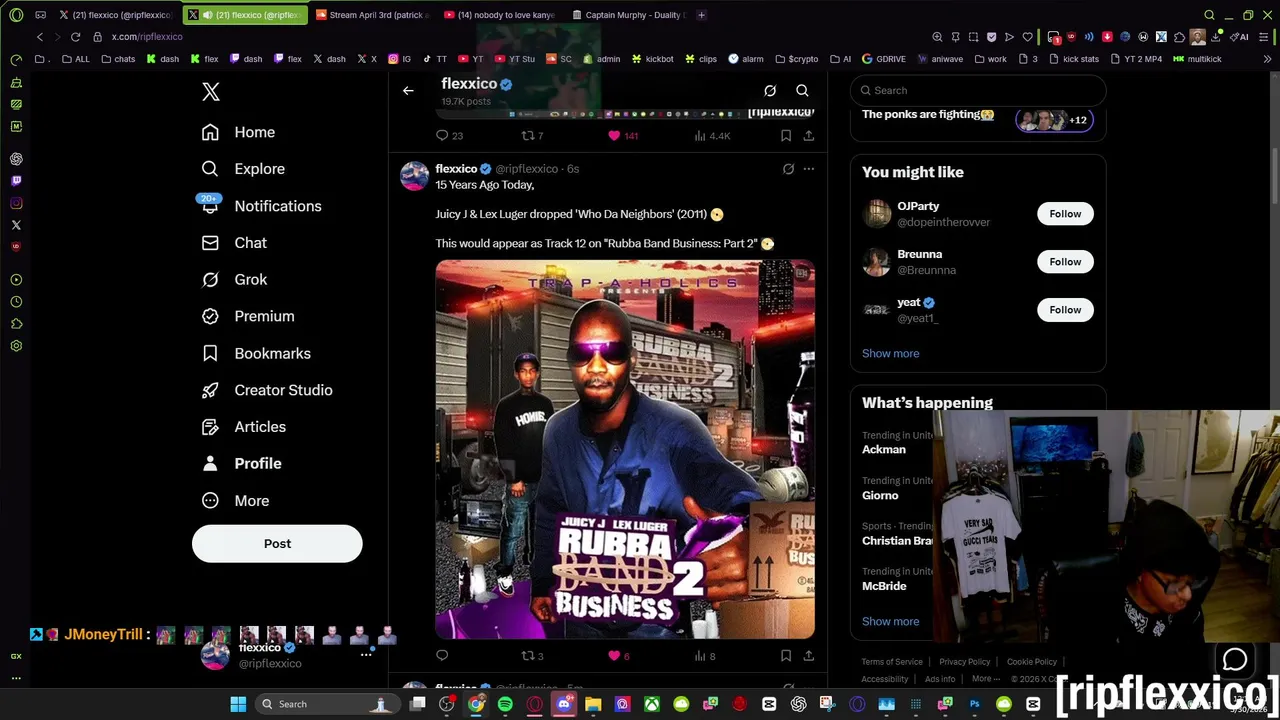
Task: Open Photoshop from the taskbar
Action: (974, 705)
